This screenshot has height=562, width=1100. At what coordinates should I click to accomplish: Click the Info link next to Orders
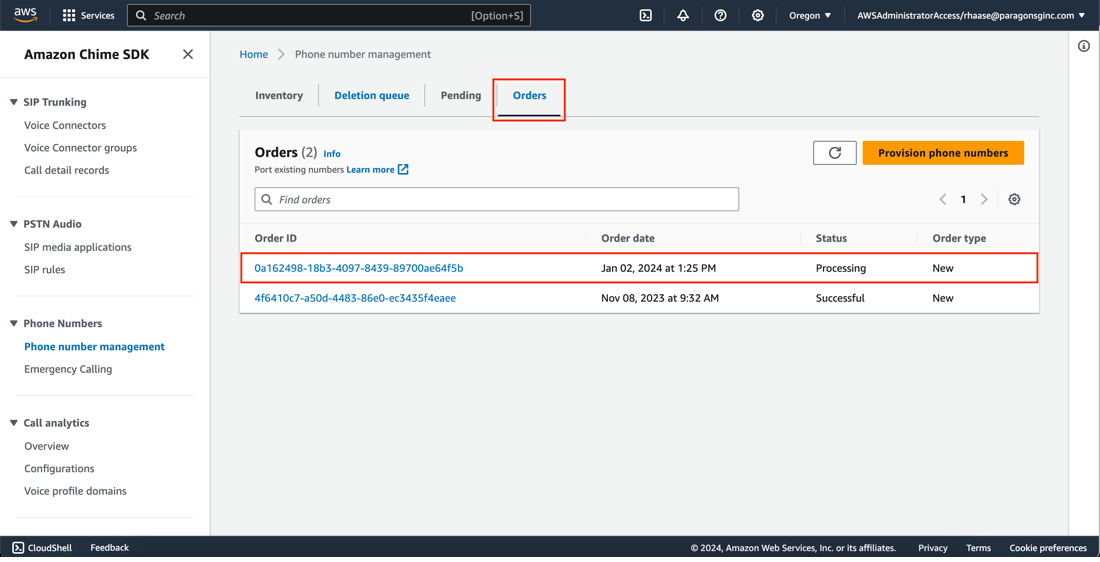coord(332,154)
